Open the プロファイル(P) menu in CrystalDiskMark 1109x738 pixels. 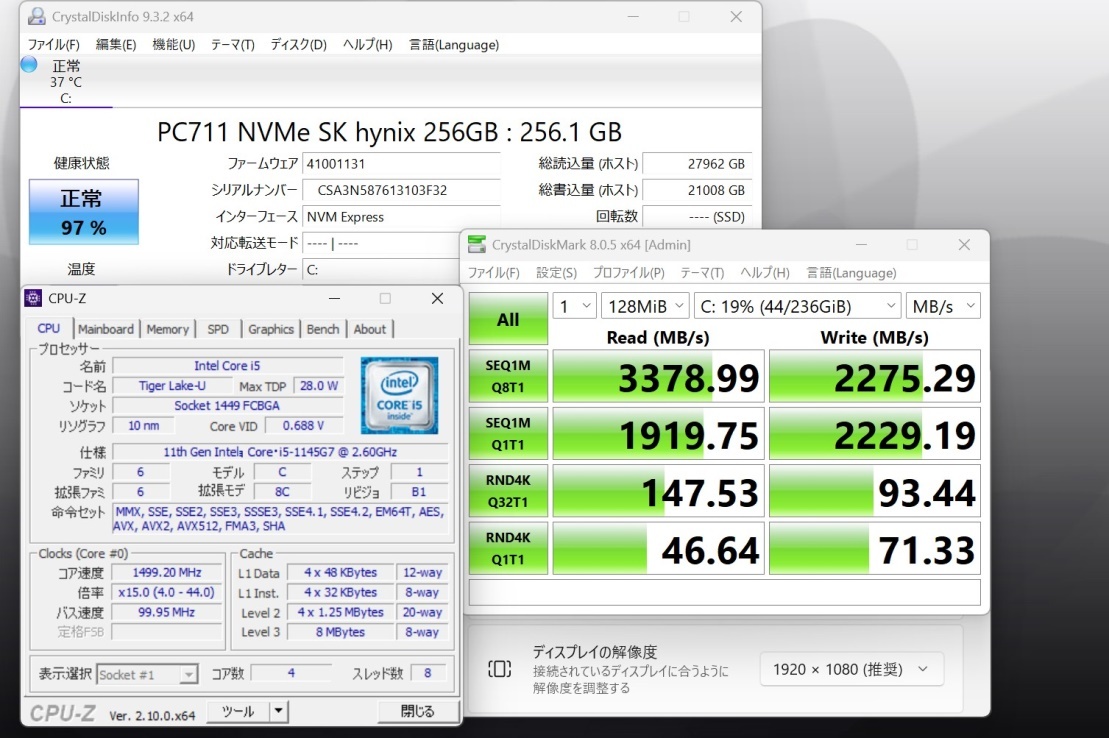(x=629, y=272)
